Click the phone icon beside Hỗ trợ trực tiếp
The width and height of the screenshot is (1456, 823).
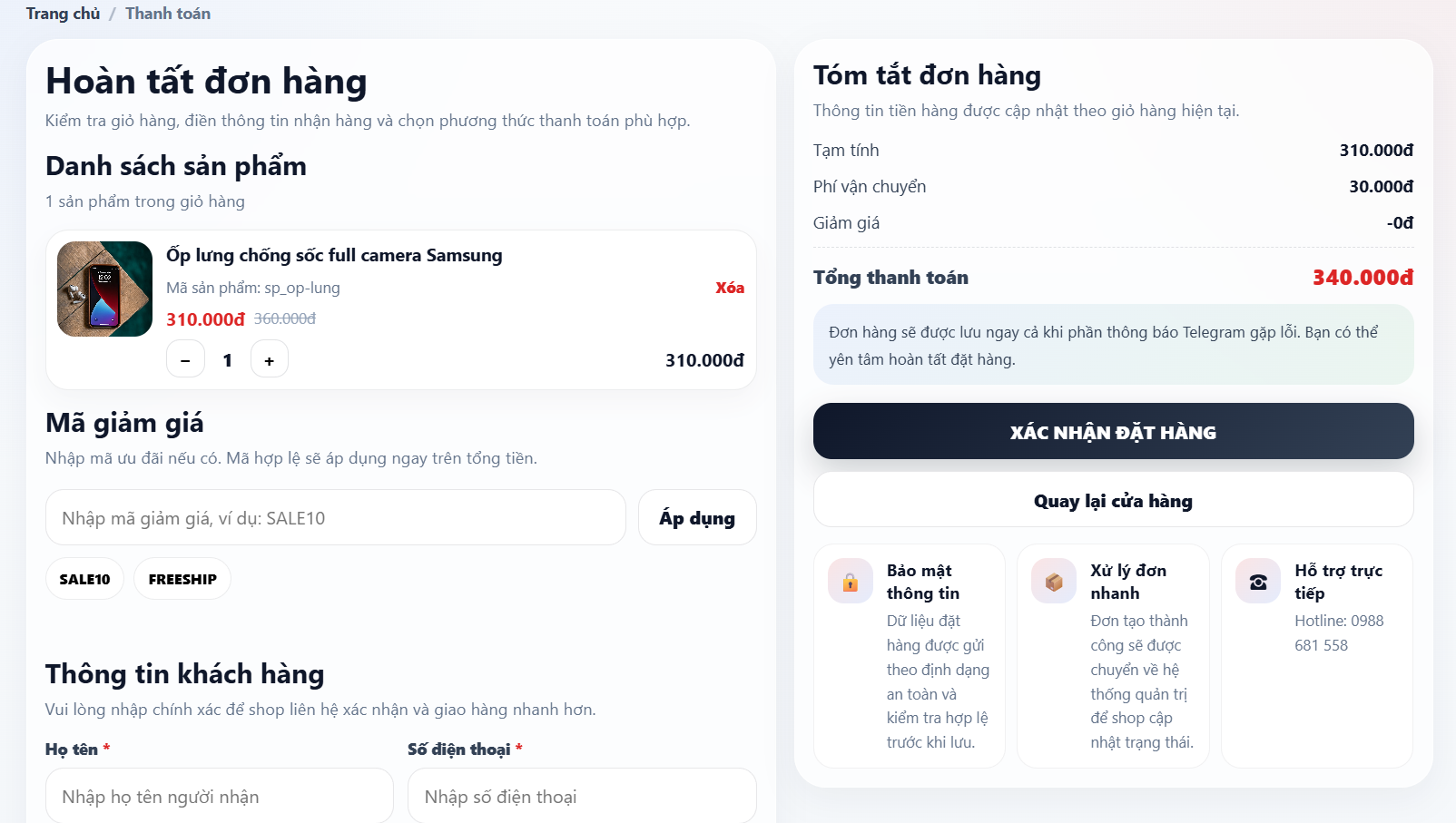pyautogui.click(x=1257, y=581)
